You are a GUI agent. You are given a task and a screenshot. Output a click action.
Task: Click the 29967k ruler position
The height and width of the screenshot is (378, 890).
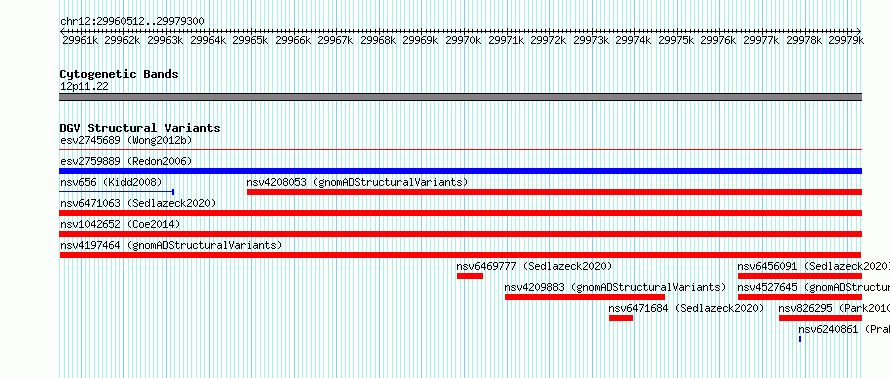335,40
